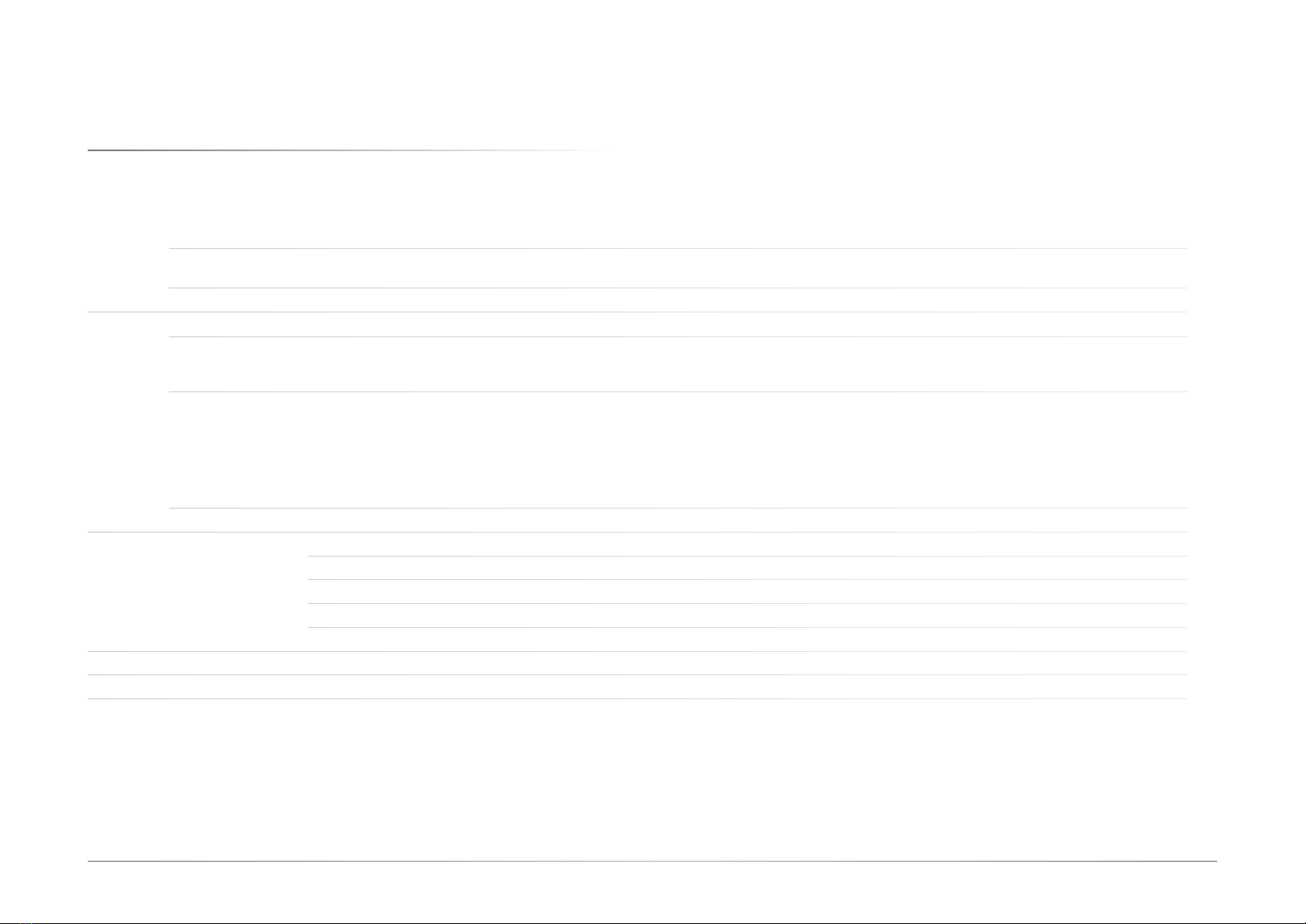
Task: Select the third short indented row in the third section
Action: 747,591
